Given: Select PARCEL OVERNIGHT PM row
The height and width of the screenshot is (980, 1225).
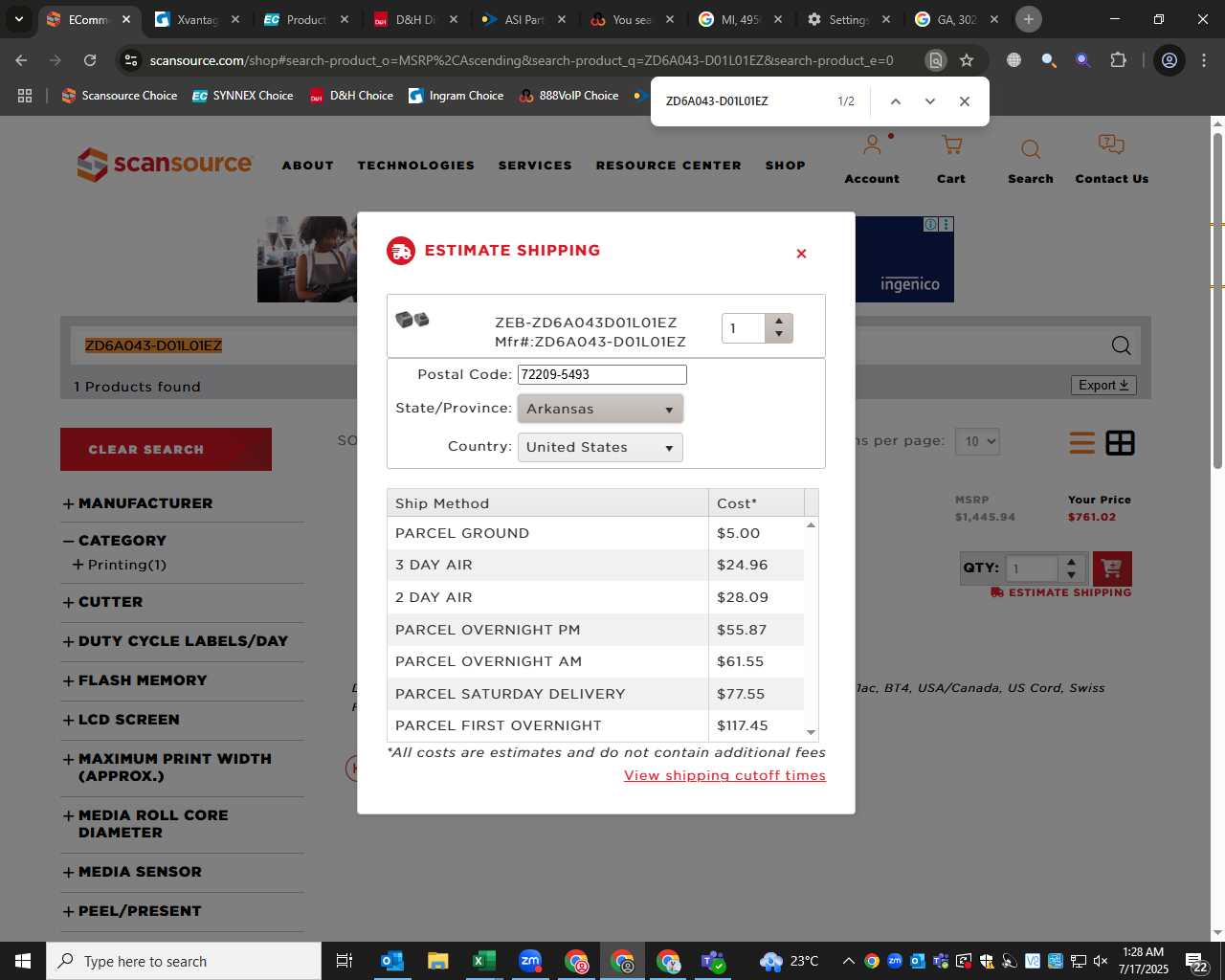Looking at the screenshot, I should pos(595,630).
